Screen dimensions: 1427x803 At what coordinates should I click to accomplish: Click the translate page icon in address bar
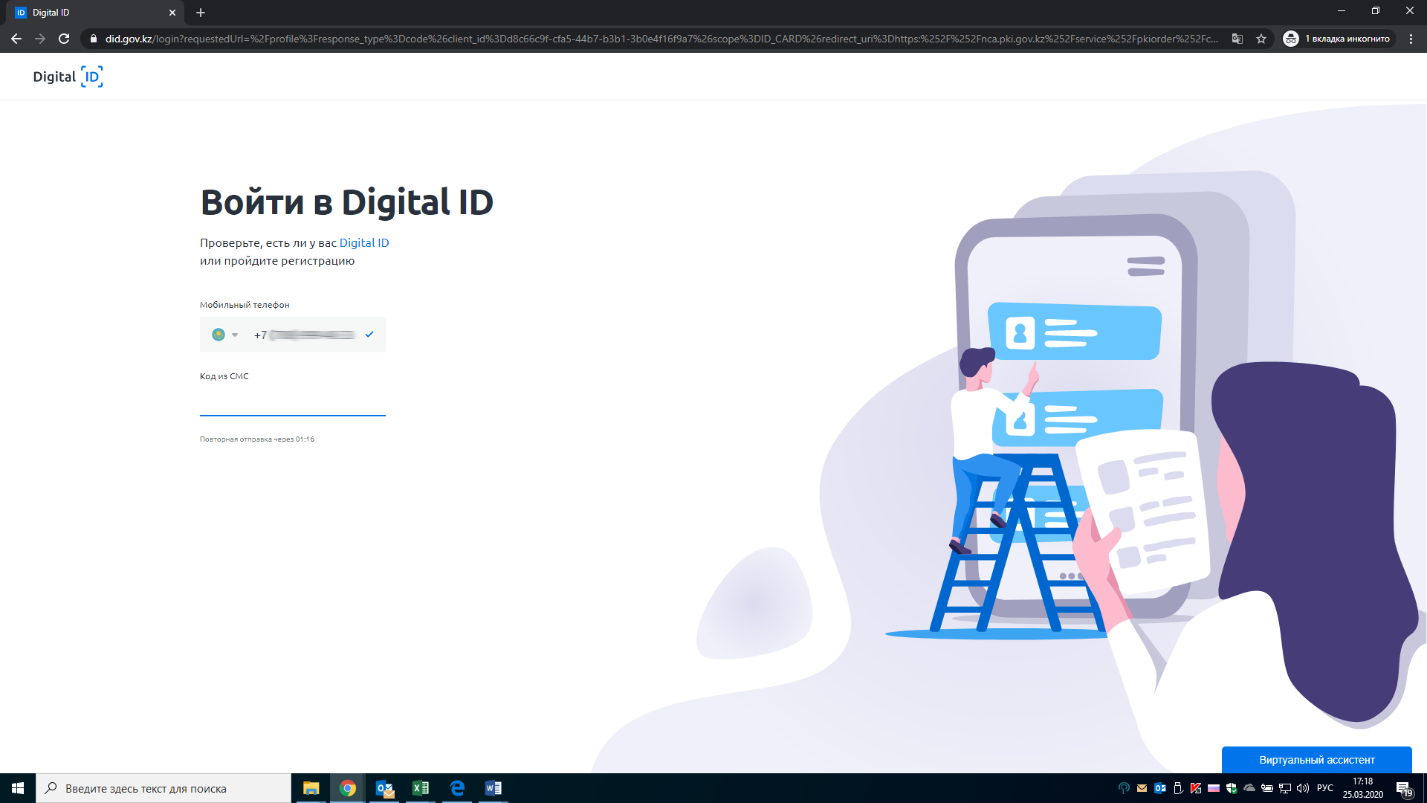(1237, 39)
